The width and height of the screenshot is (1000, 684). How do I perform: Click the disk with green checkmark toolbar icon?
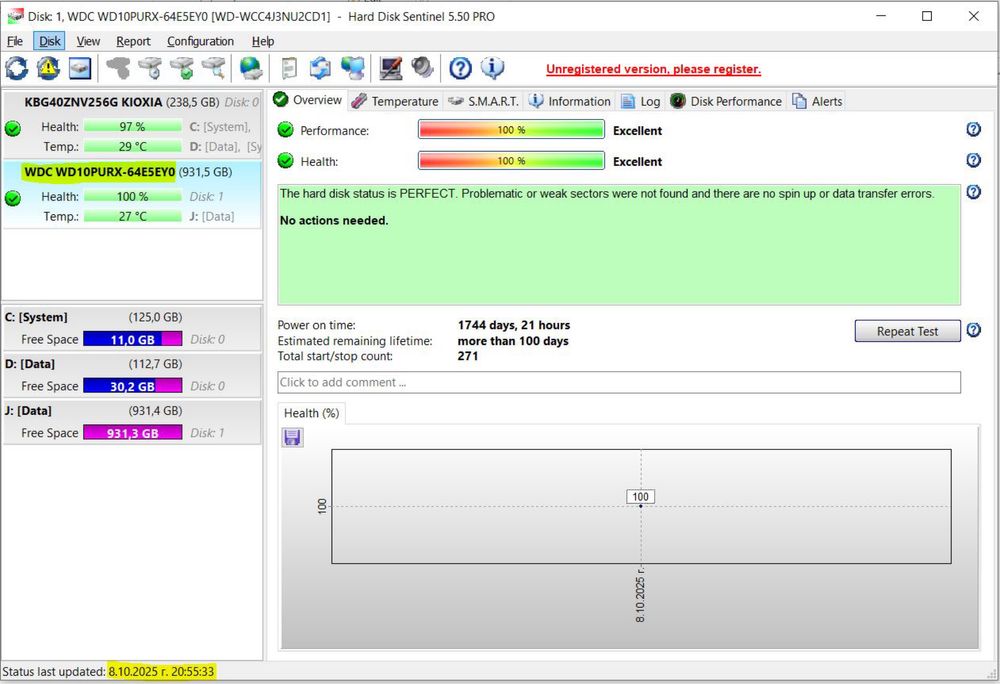[x=182, y=68]
